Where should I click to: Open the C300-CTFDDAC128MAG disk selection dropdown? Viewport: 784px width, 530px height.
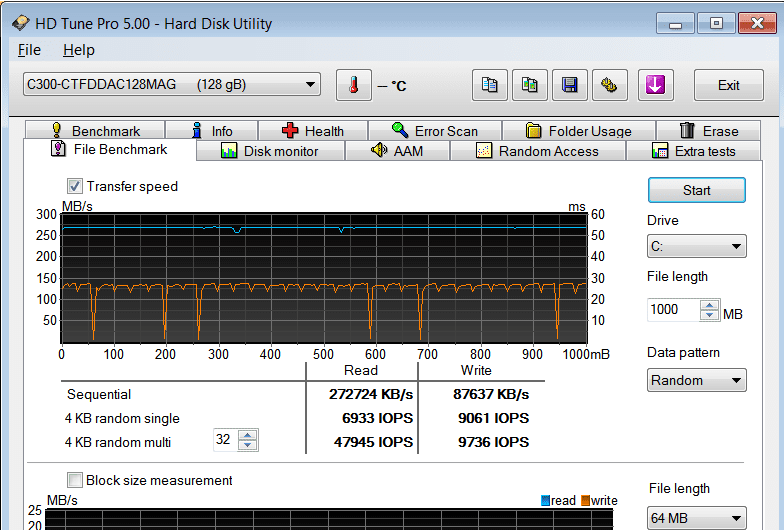[172, 84]
